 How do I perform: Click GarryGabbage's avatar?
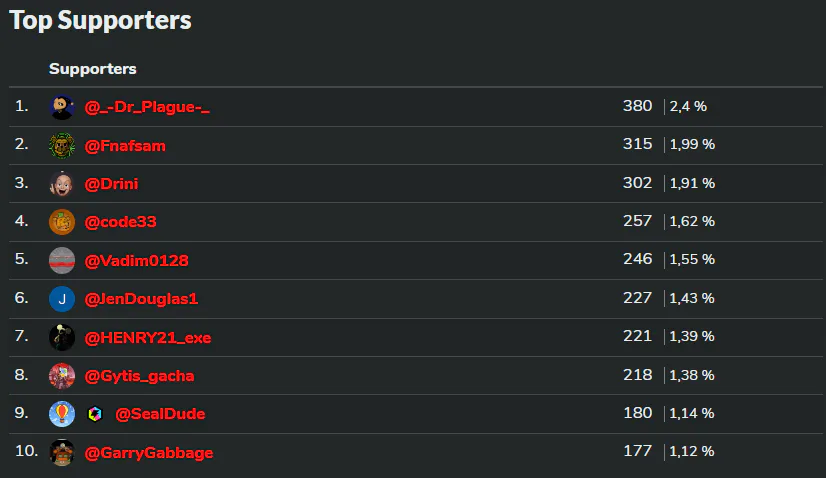point(62,452)
